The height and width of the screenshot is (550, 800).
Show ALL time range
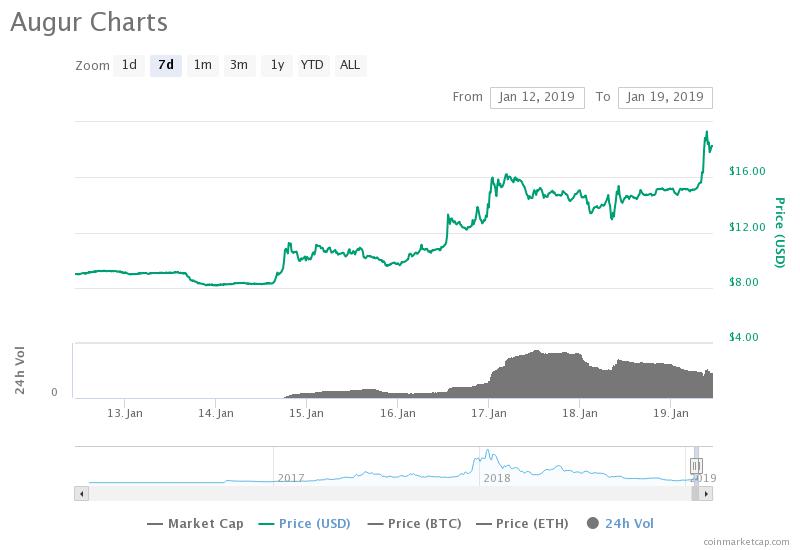[x=350, y=65]
